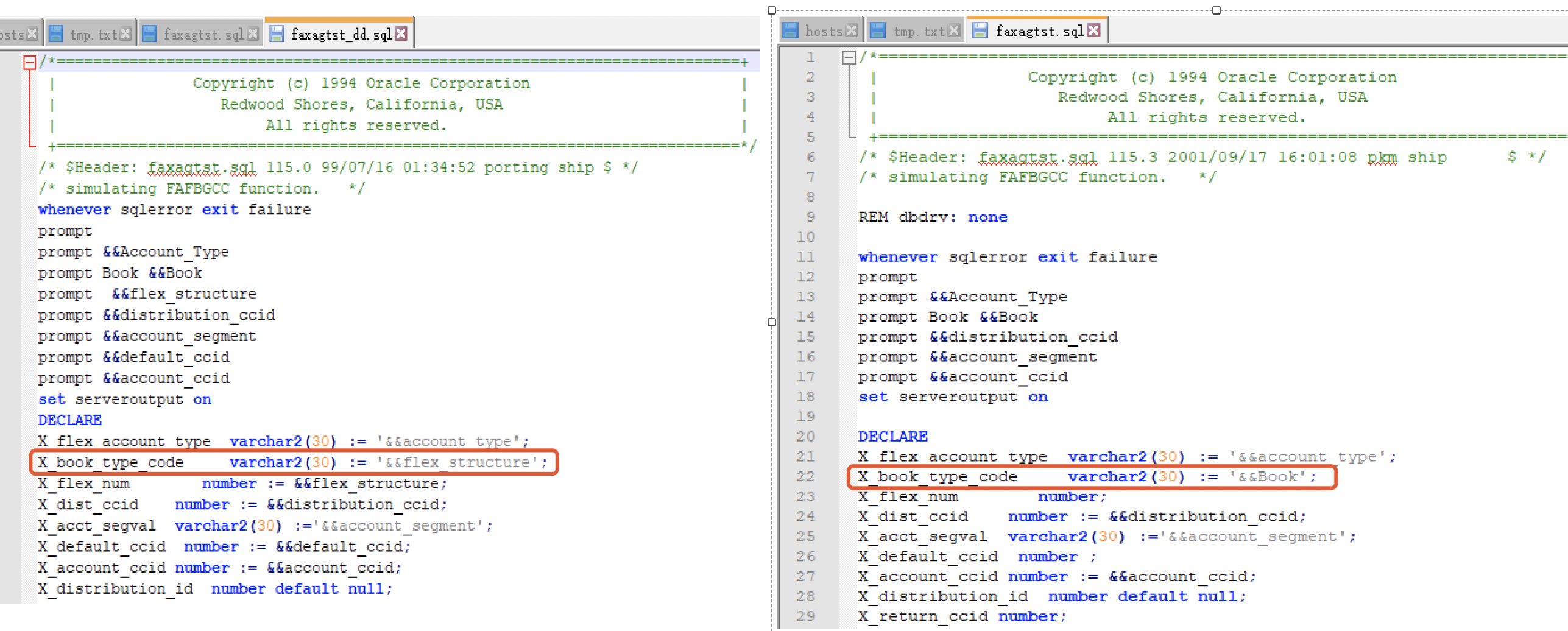Image resolution: width=1568 pixels, height=631 pixels.
Task: Close the faxagtst.sql tab in left window
Action: tap(253, 34)
